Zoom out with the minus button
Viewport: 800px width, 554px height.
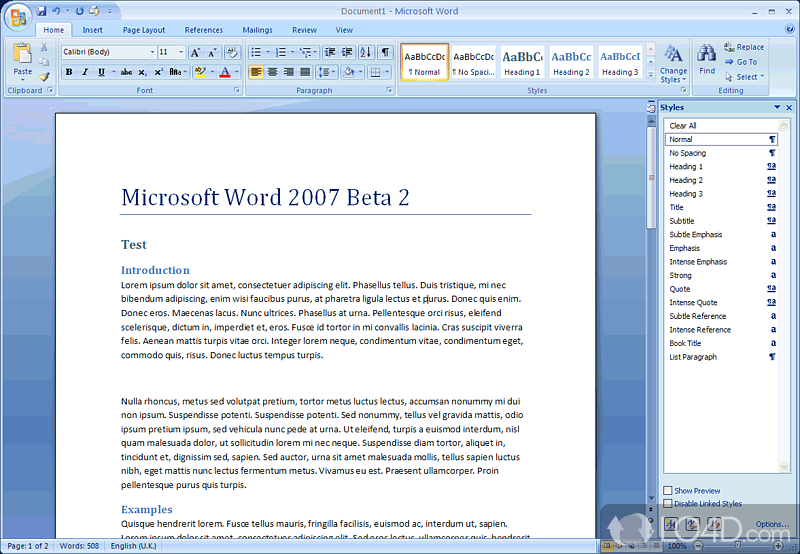698,546
